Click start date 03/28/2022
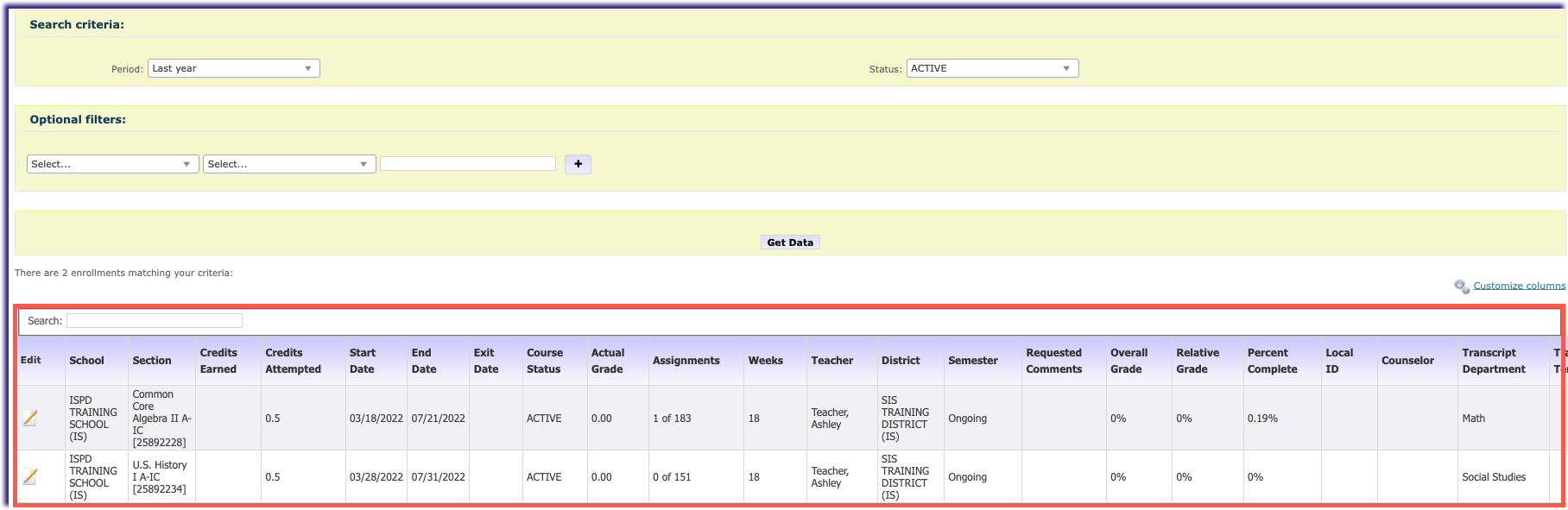 pos(376,477)
